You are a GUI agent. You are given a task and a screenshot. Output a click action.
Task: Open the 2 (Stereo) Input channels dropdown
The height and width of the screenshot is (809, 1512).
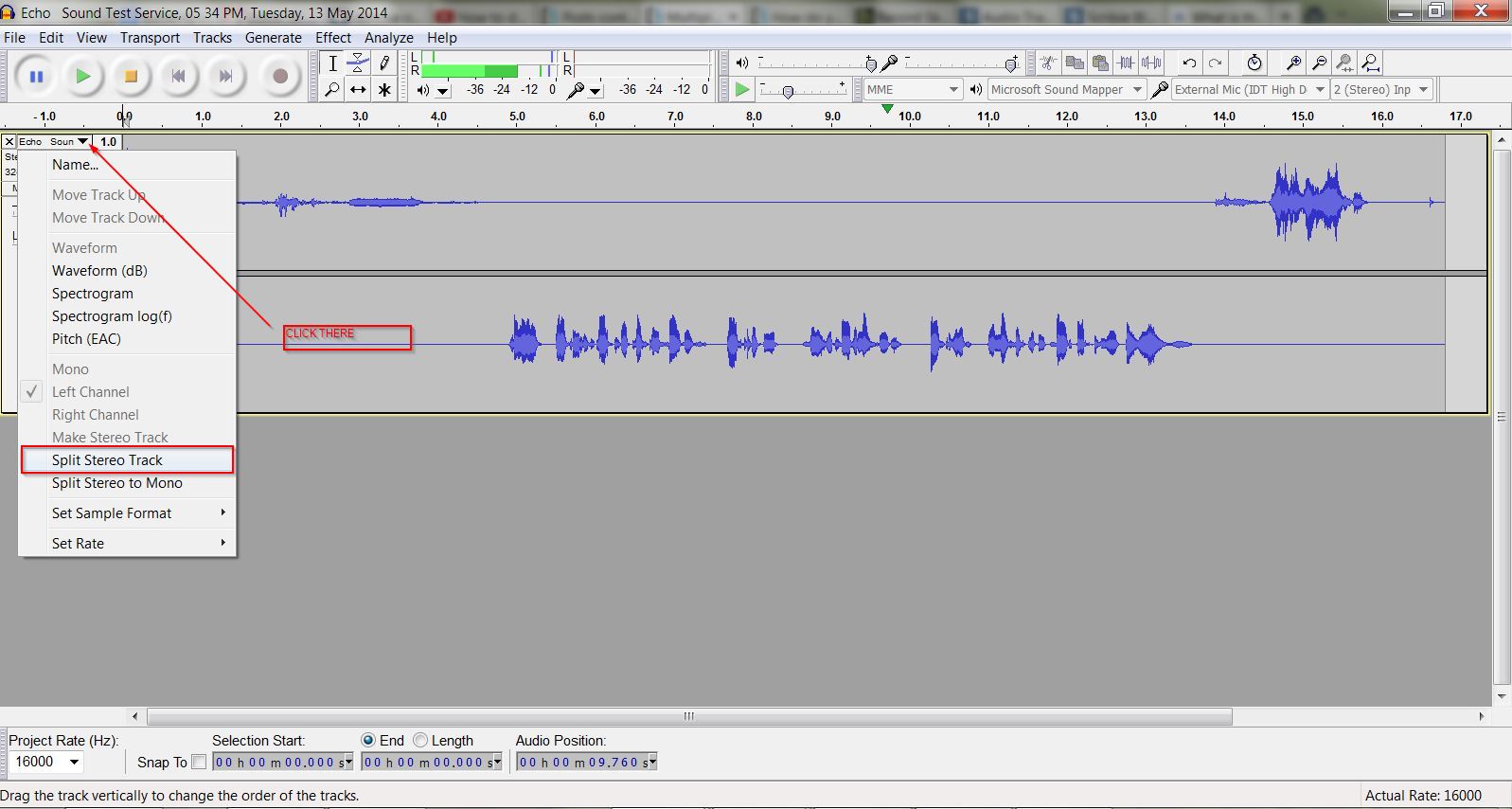point(1381,89)
